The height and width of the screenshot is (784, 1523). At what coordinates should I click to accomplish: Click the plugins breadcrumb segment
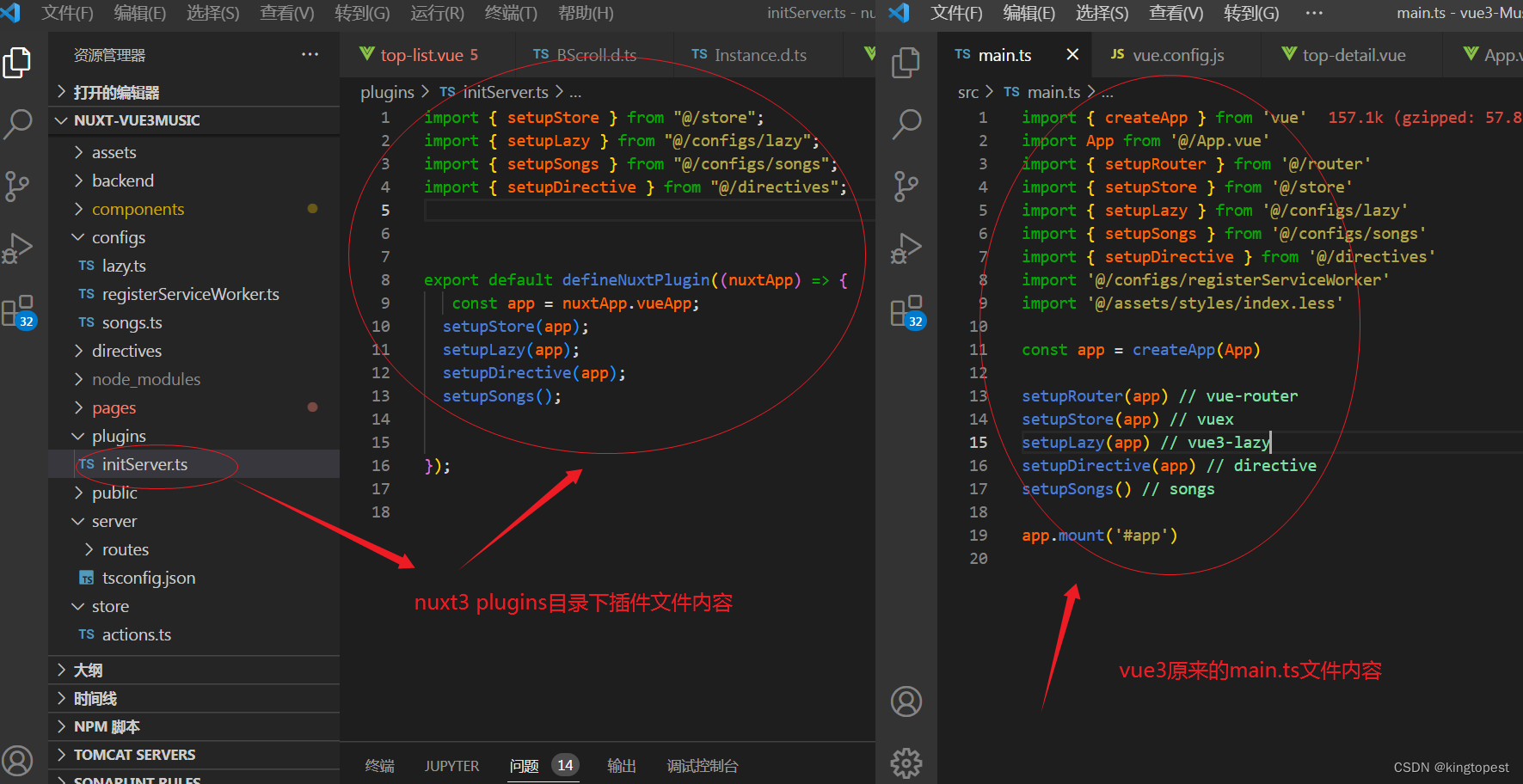pos(387,92)
